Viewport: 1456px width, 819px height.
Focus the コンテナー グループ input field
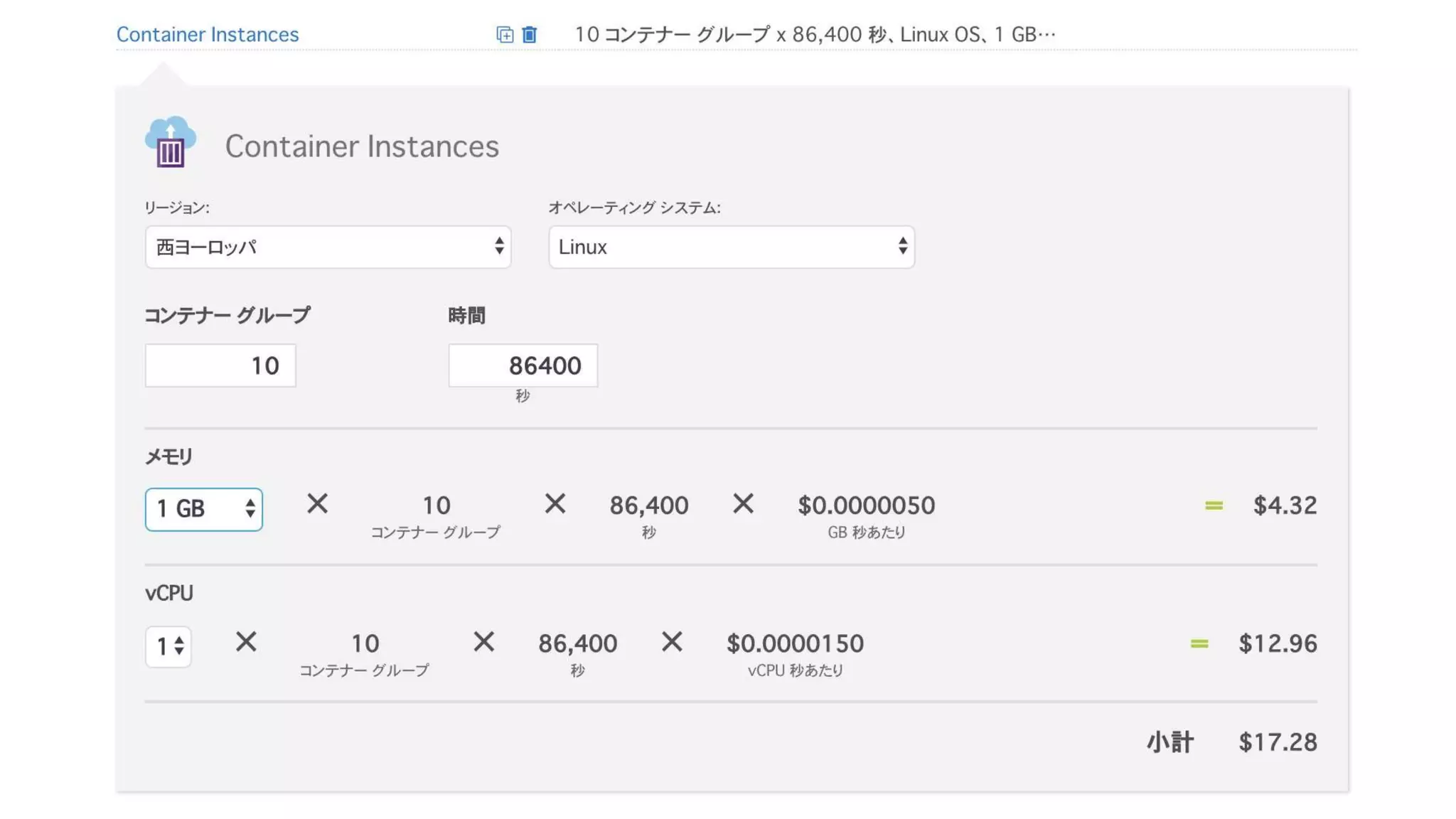[x=220, y=365]
